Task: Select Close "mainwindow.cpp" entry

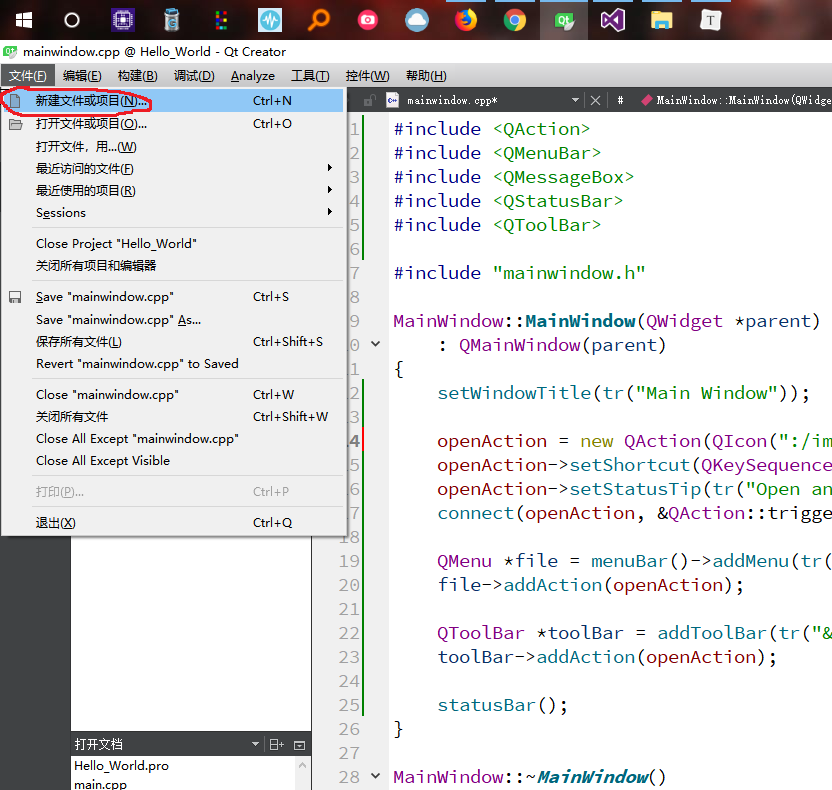Action: point(173,395)
